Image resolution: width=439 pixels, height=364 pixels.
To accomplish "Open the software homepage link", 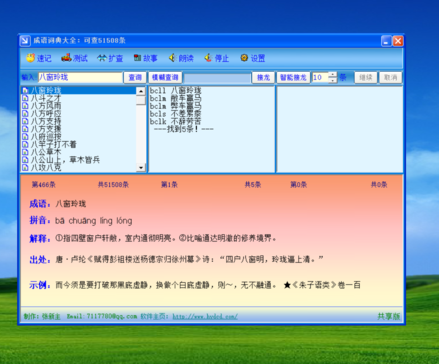I will (205, 316).
